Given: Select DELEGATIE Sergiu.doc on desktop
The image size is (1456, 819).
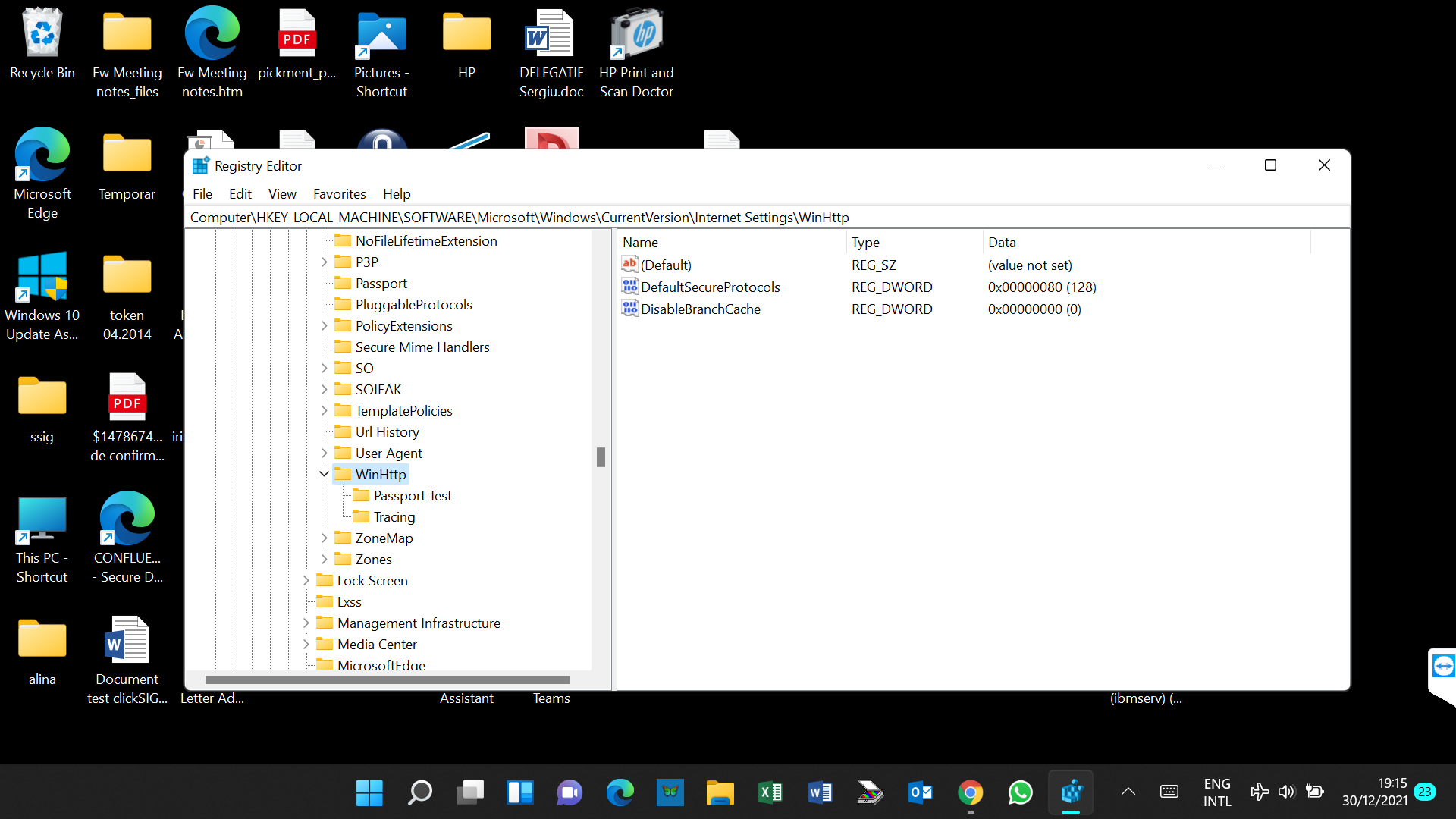Looking at the screenshot, I should click(x=551, y=53).
